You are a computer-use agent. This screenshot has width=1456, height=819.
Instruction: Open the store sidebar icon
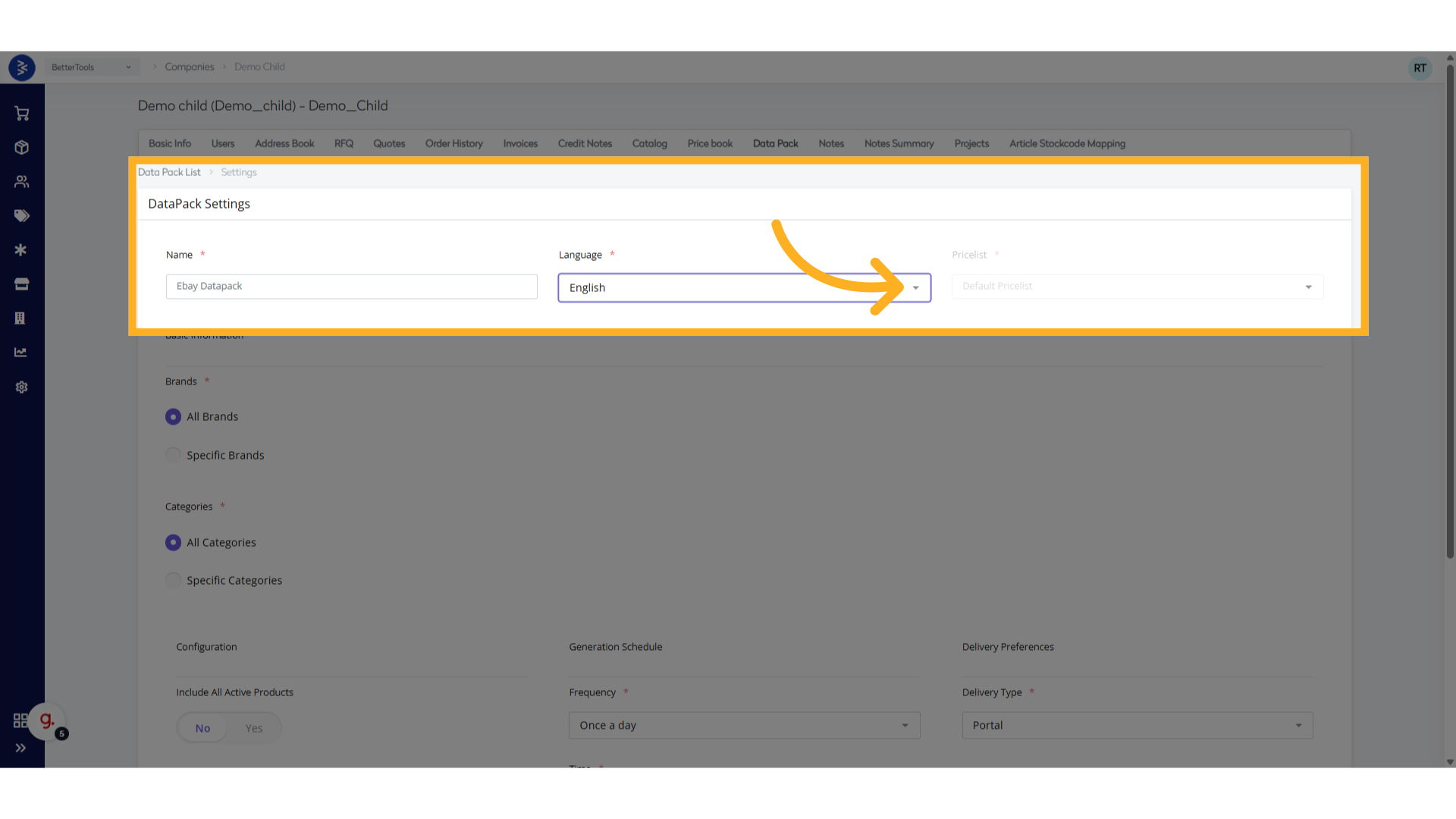coord(21,284)
